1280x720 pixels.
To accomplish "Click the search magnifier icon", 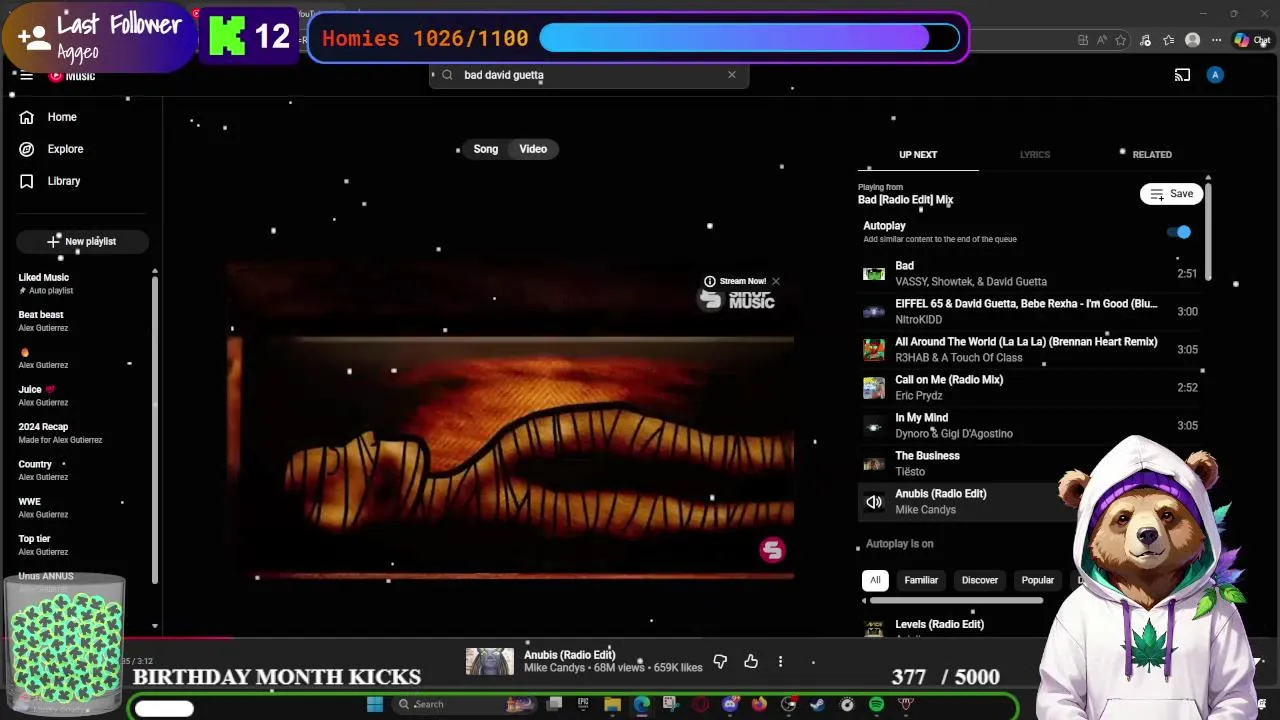I will coord(447,75).
